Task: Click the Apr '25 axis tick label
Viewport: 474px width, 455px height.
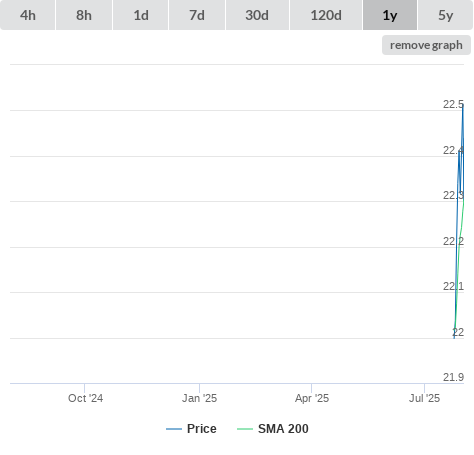Action: point(312,398)
